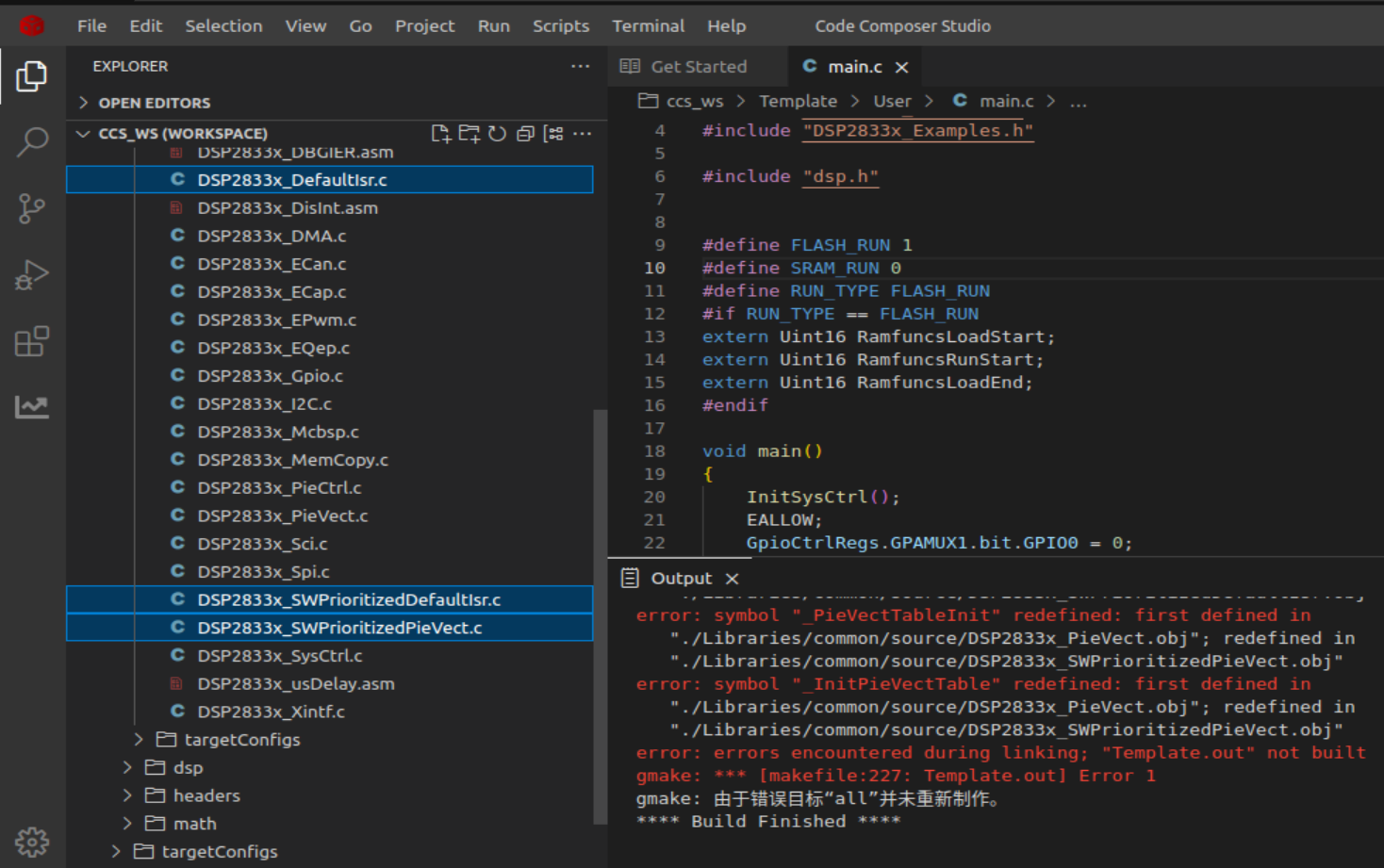Open the File menu
Viewport: 1384px width, 868px height.
91,26
